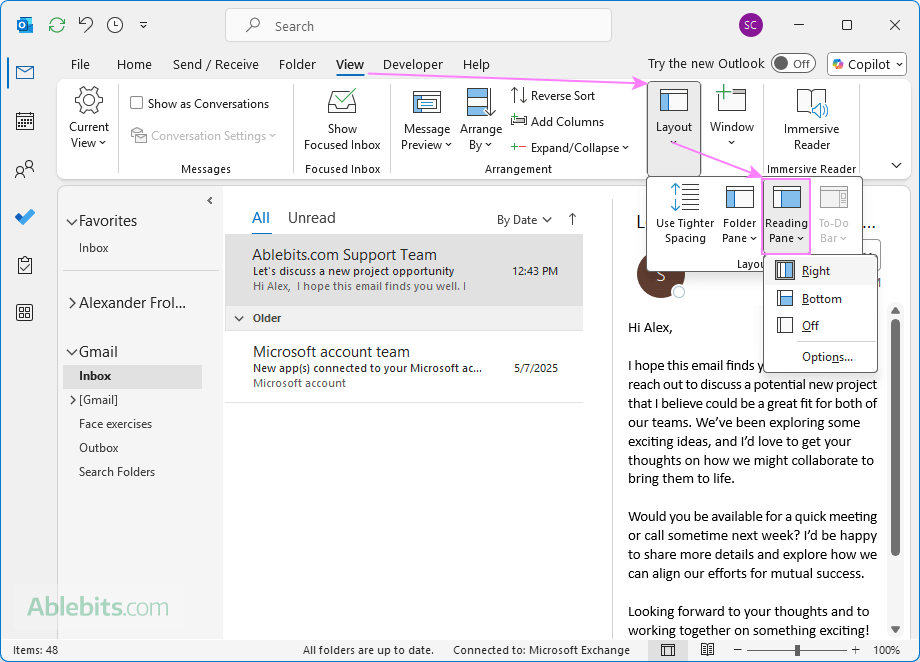The width and height of the screenshot is (920, 662).
Task: Expand the [Gmail] folder
Action: point(73,400)
